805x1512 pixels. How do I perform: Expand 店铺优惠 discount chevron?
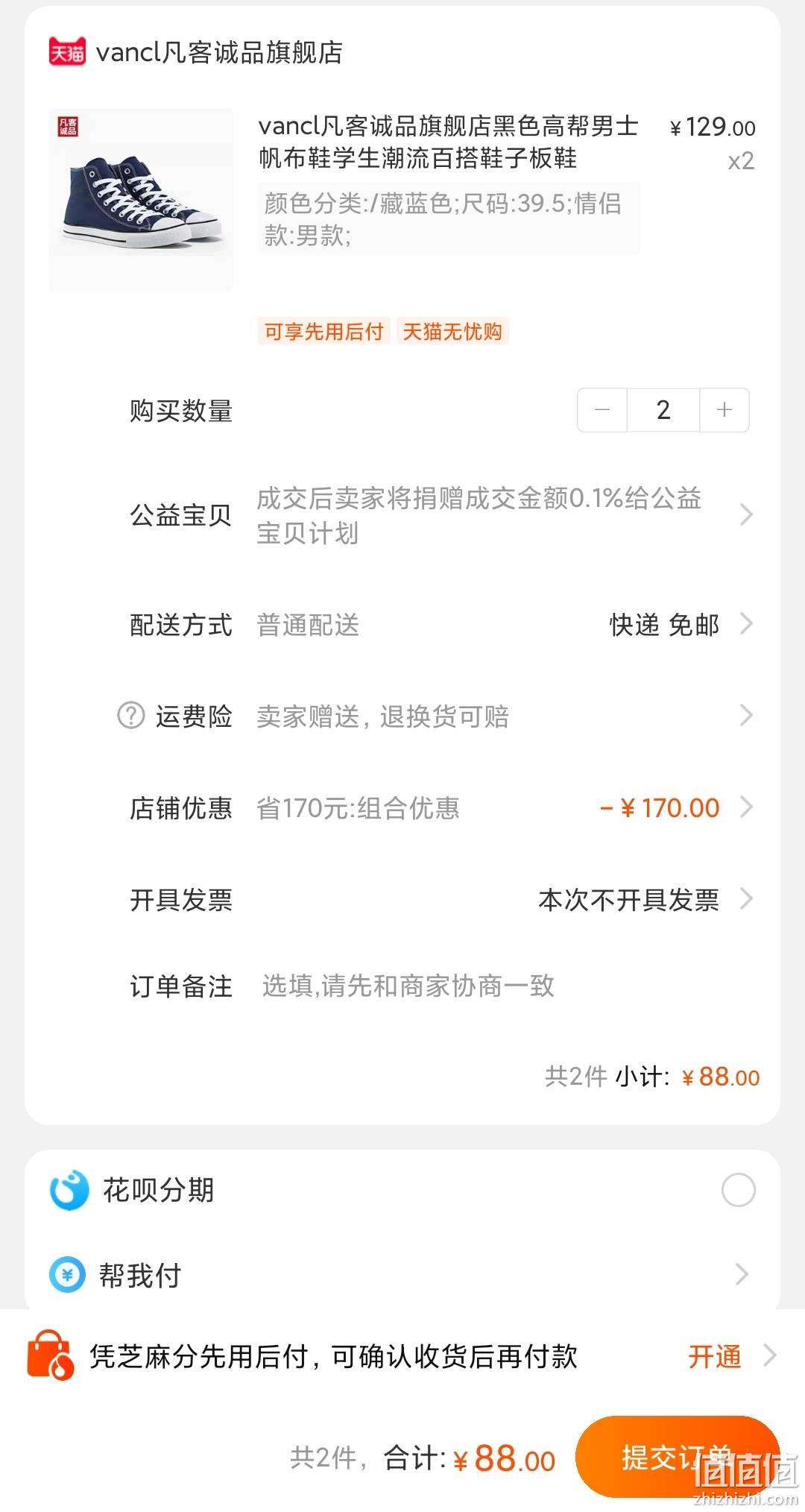(745, 807)
